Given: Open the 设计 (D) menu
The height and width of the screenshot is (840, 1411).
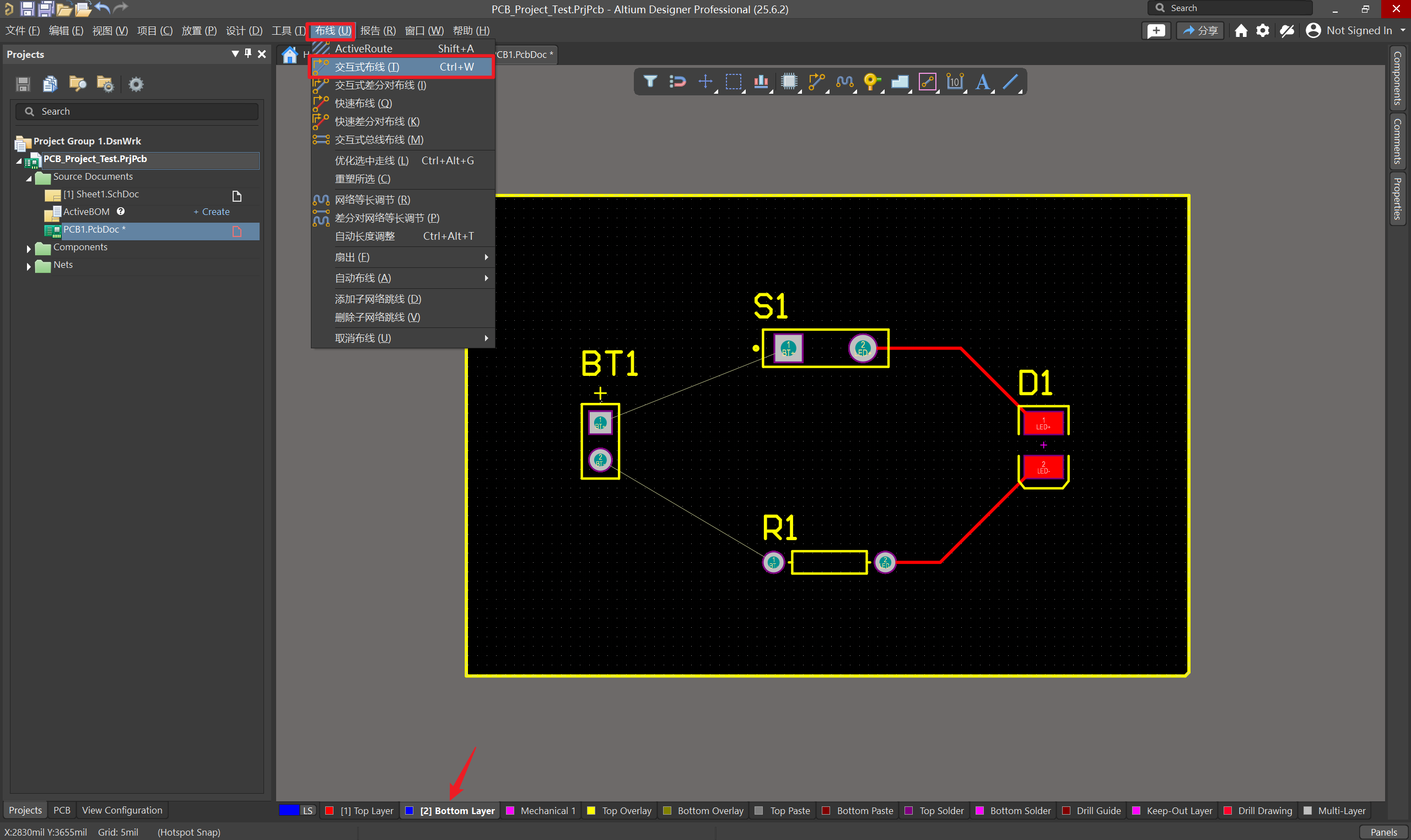Looking at the screenshot, I should (x=244, y=30).
